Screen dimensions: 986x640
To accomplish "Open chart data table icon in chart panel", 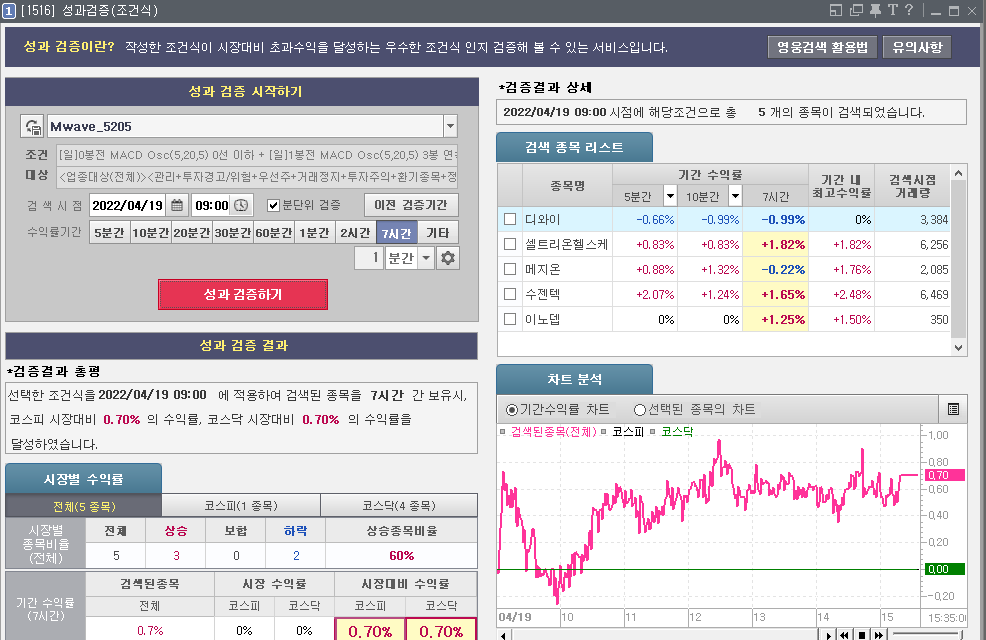I will click(953, 409).
